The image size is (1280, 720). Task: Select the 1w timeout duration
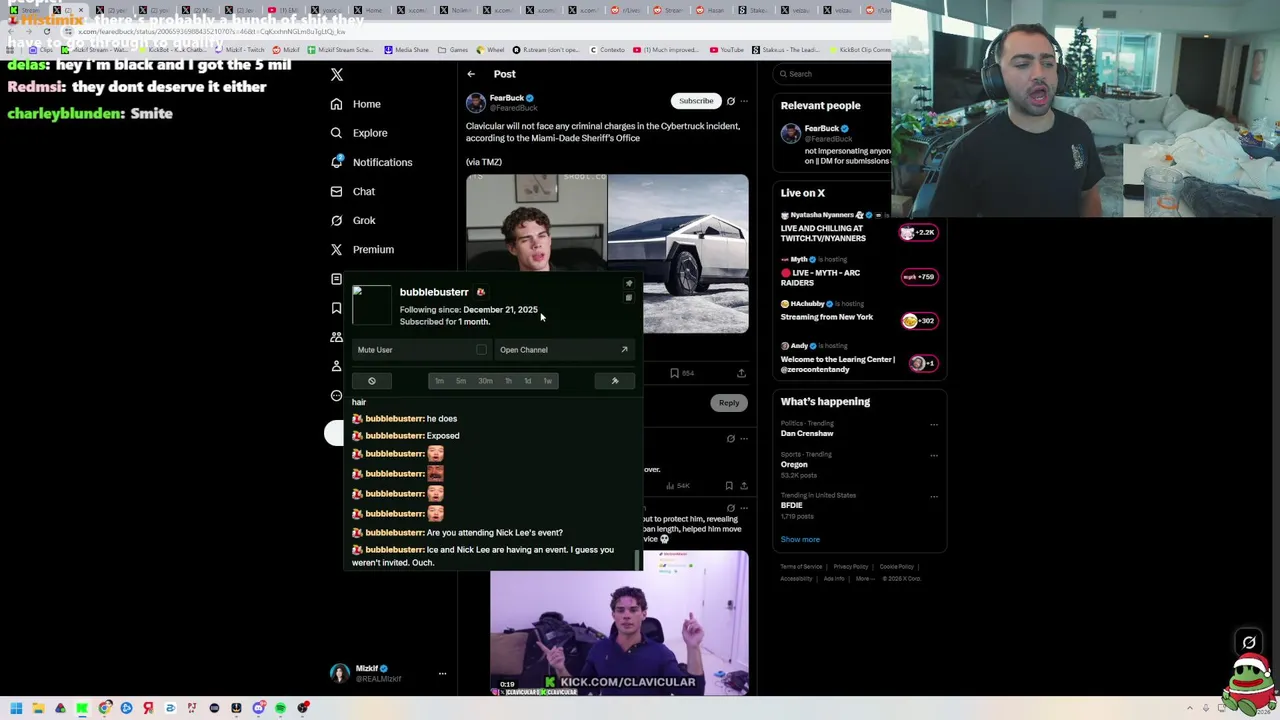[547, 381]
